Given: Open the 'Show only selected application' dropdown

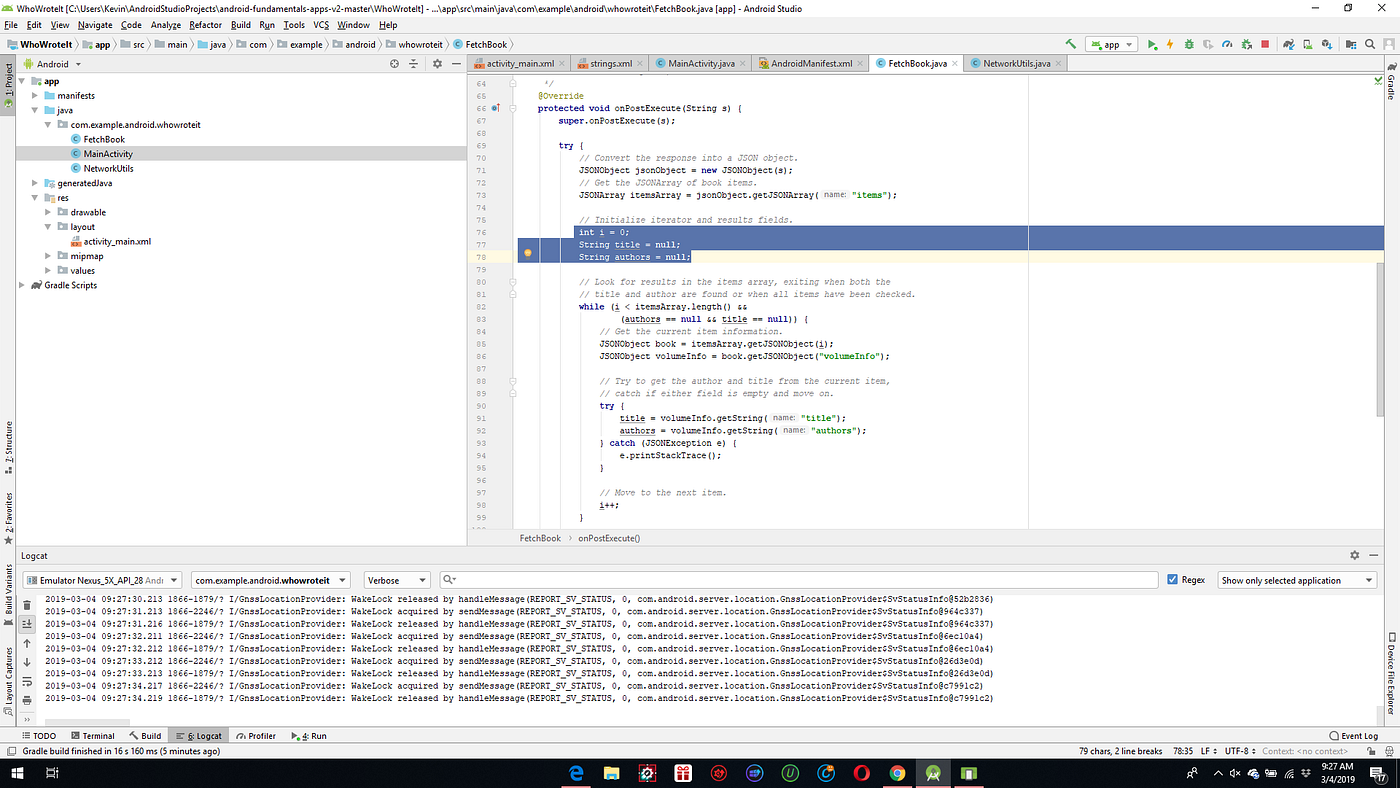Looking at the screenshot, I should (x=1297, y=578).
